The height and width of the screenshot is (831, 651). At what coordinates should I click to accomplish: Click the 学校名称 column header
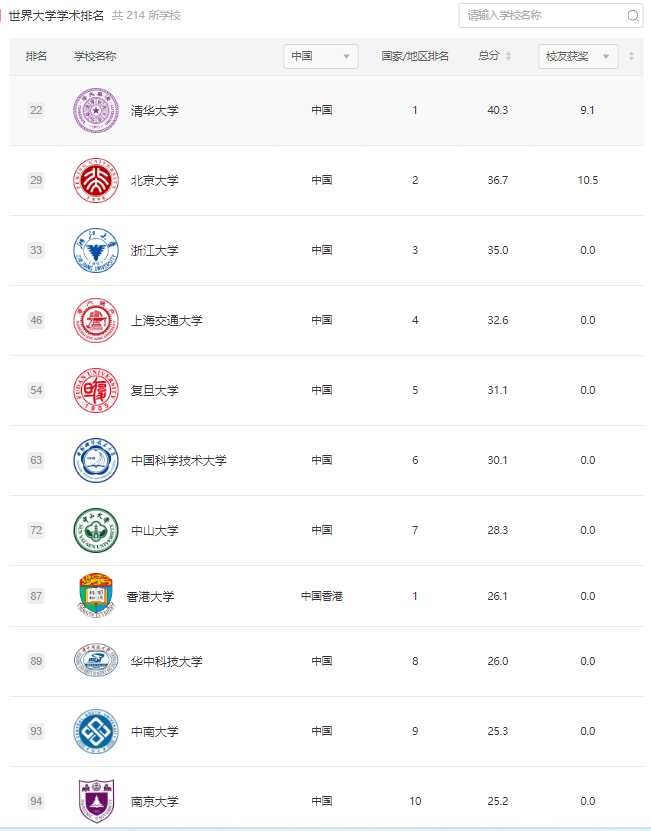point(95,57)
